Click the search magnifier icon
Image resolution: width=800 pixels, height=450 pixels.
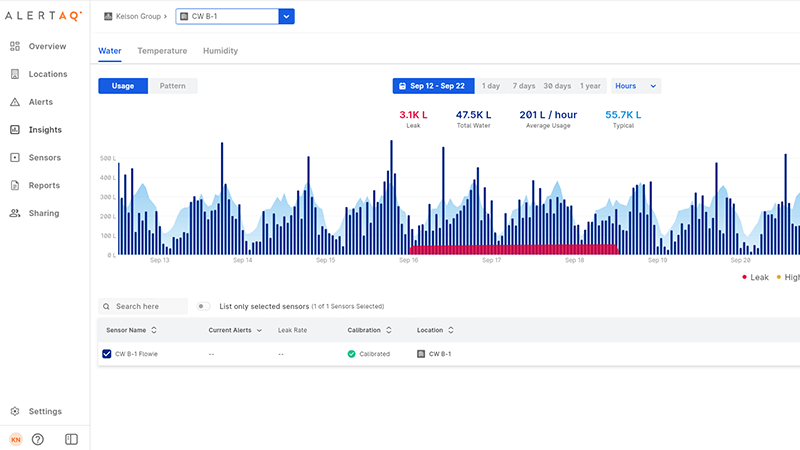point(106,307)
